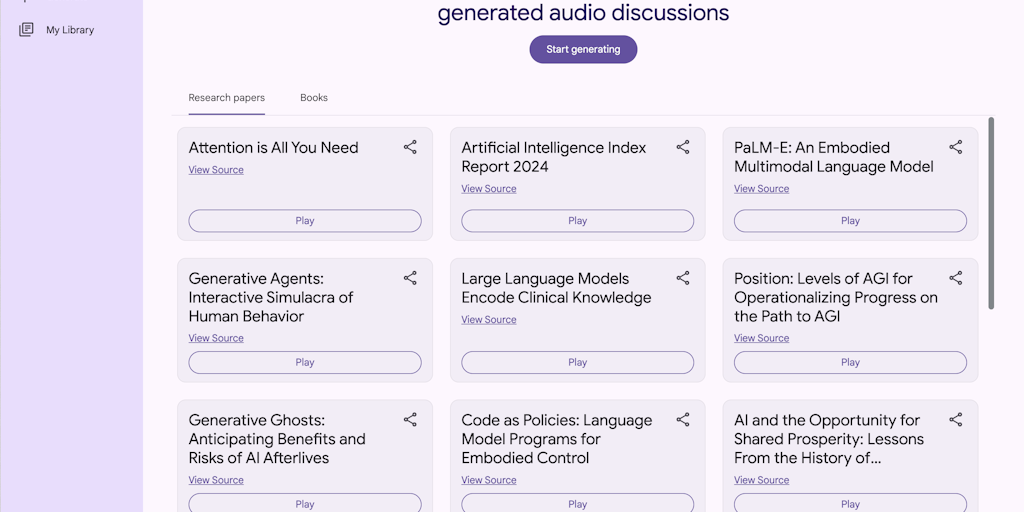Open View Source link under Generative Agents
This screenshot has height=512, width=1024.
[216, 339]
